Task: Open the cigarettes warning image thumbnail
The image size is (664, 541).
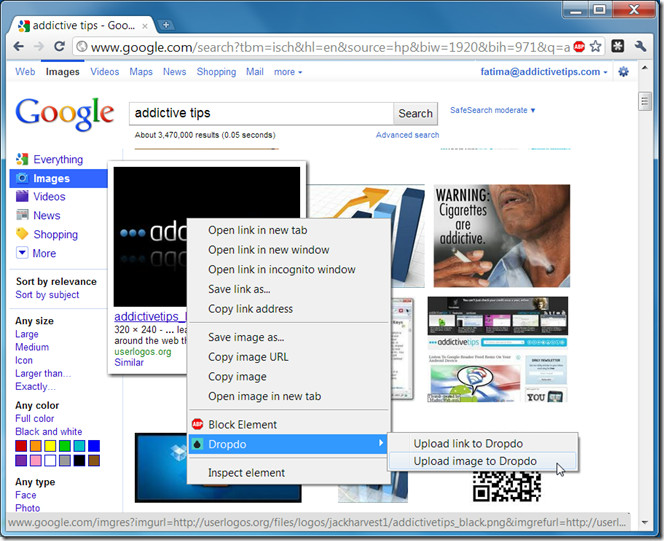Action: (501, 236)
